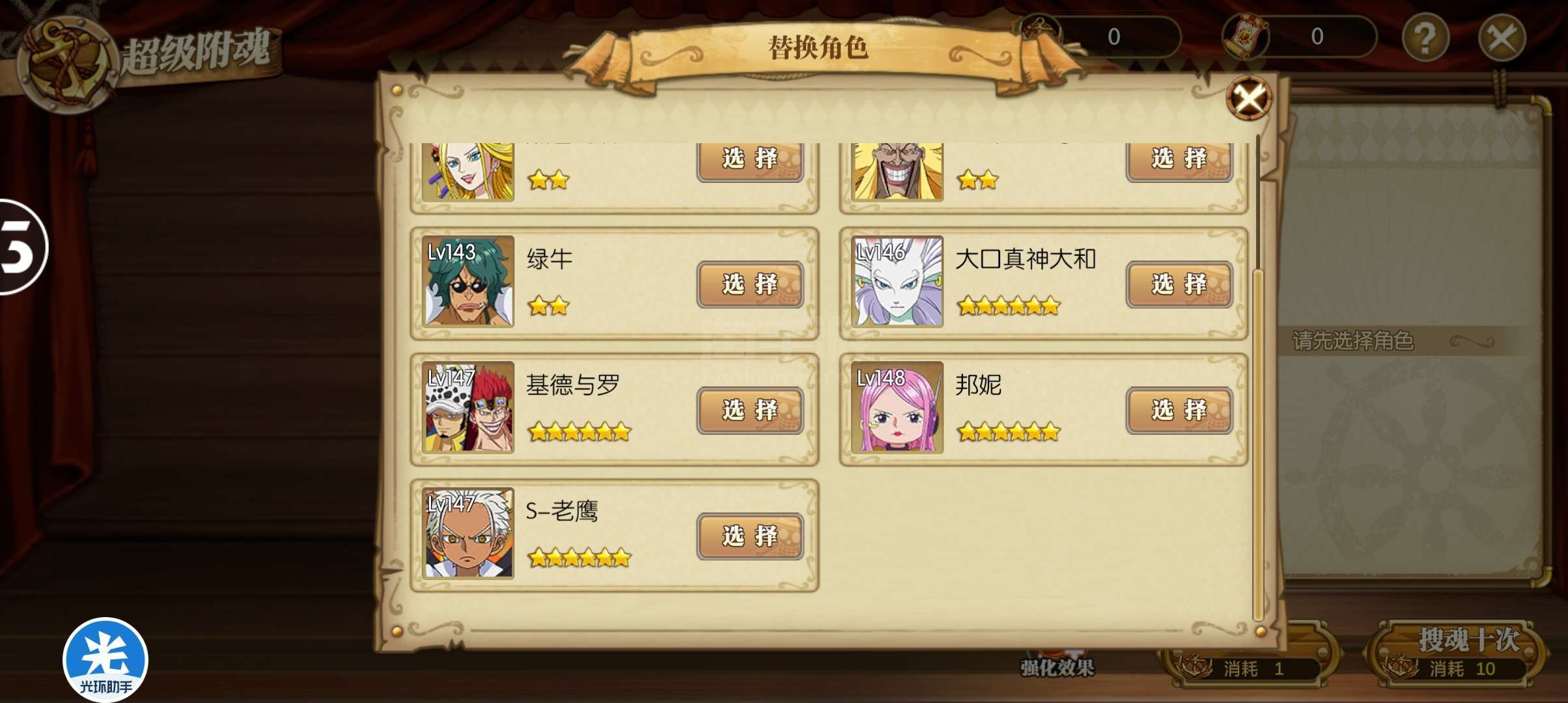The width and height of the screenshot is (1568, 703).
Task: Click the 光环助手 floating assistant icon
Action: (x=105, y=659)
